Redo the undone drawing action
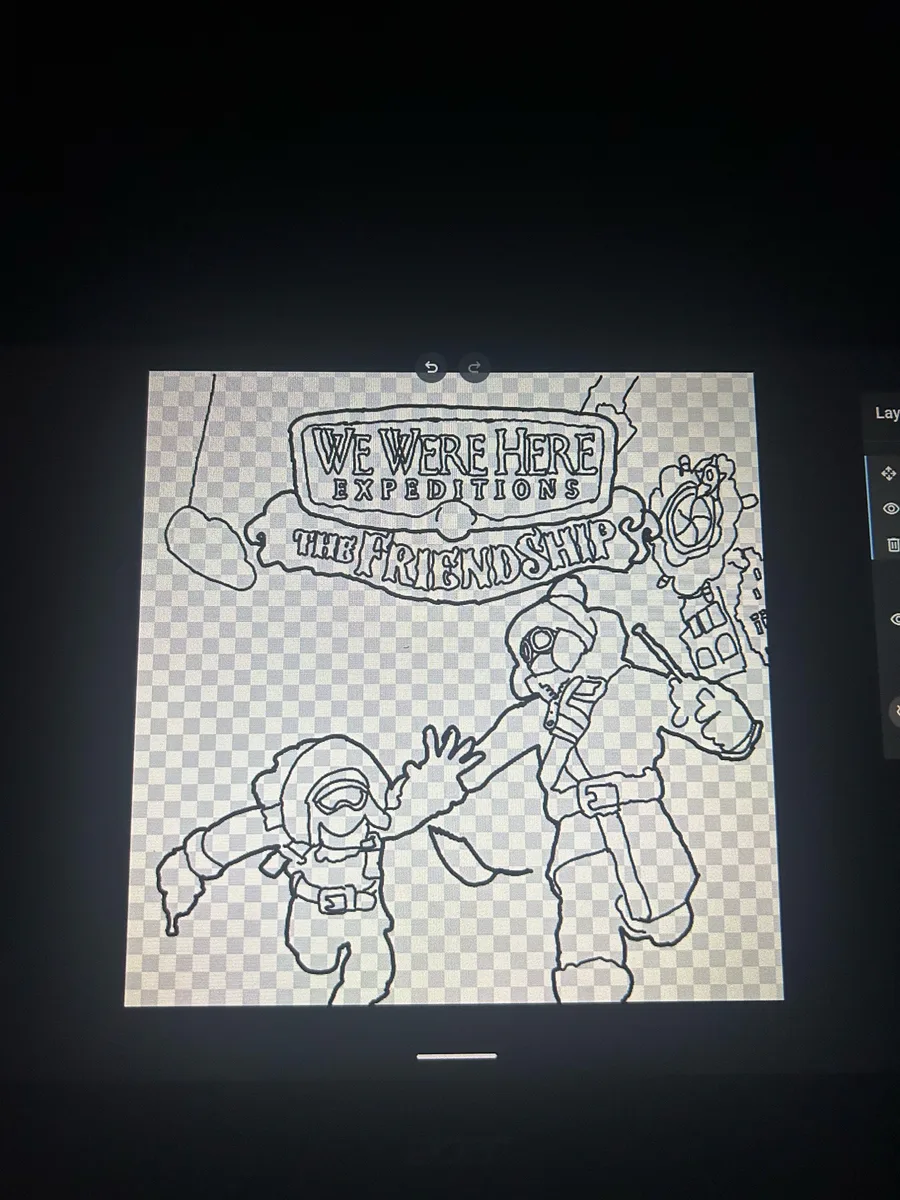The width and height of the screenshot is (900, 1200). tap(475, 367)
